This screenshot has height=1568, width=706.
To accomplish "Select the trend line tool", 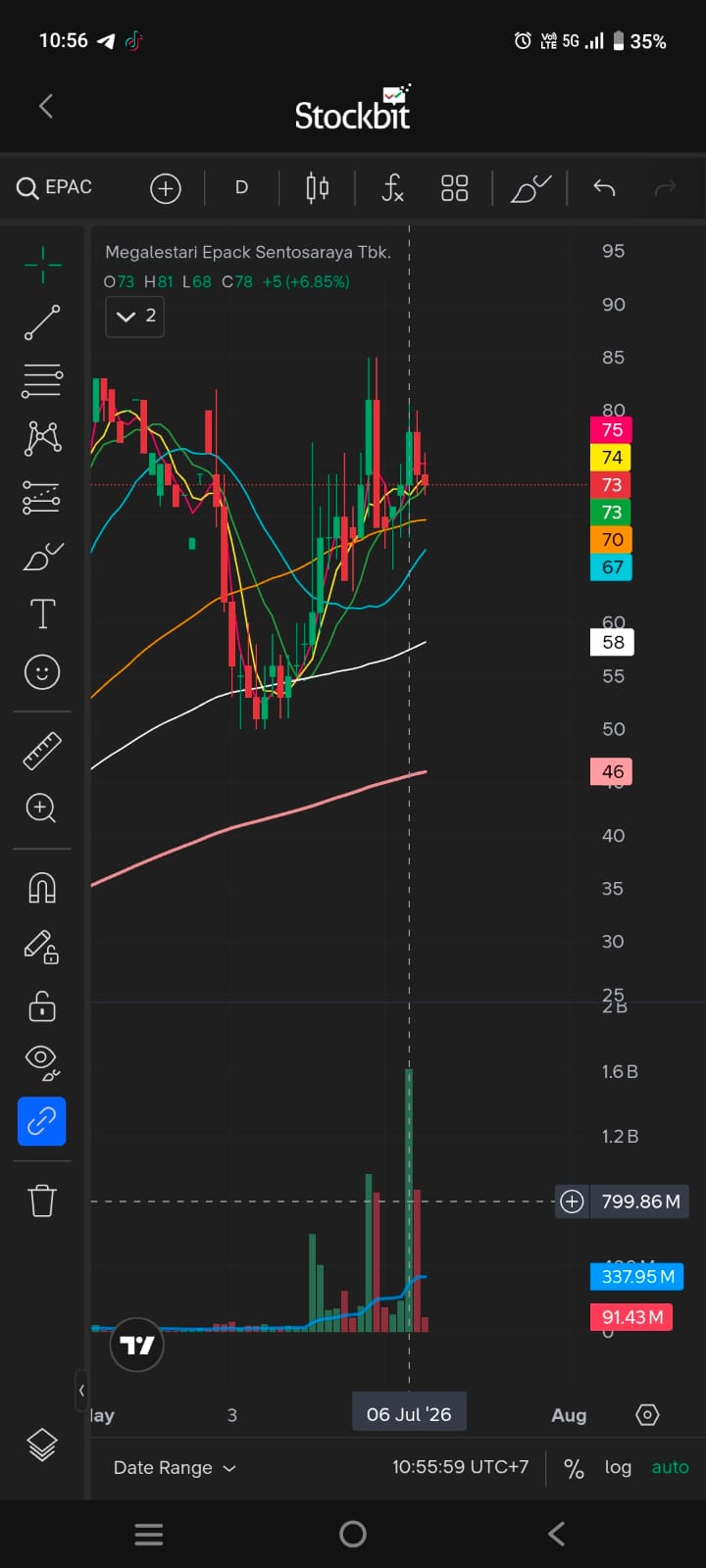I will coord(42,322).
